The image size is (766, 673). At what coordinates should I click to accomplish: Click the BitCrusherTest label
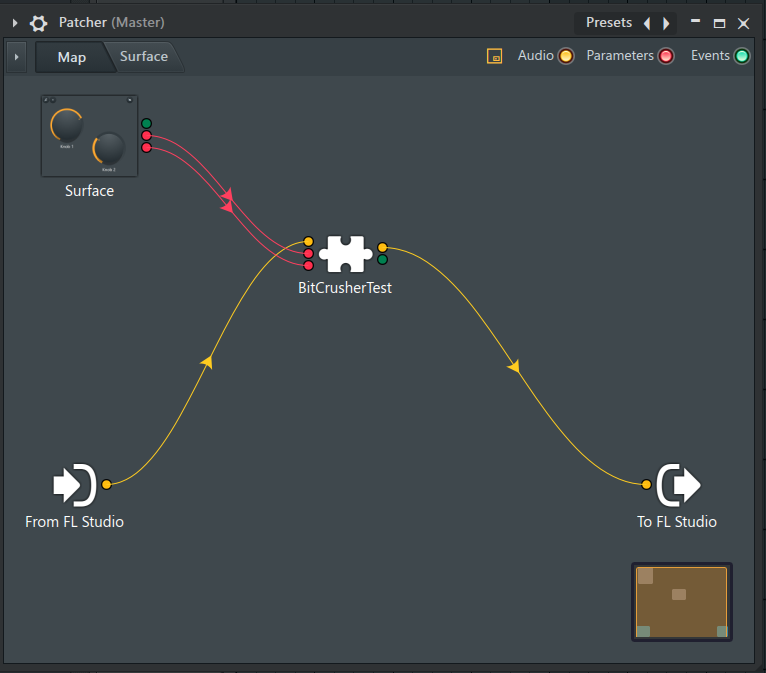345,288
